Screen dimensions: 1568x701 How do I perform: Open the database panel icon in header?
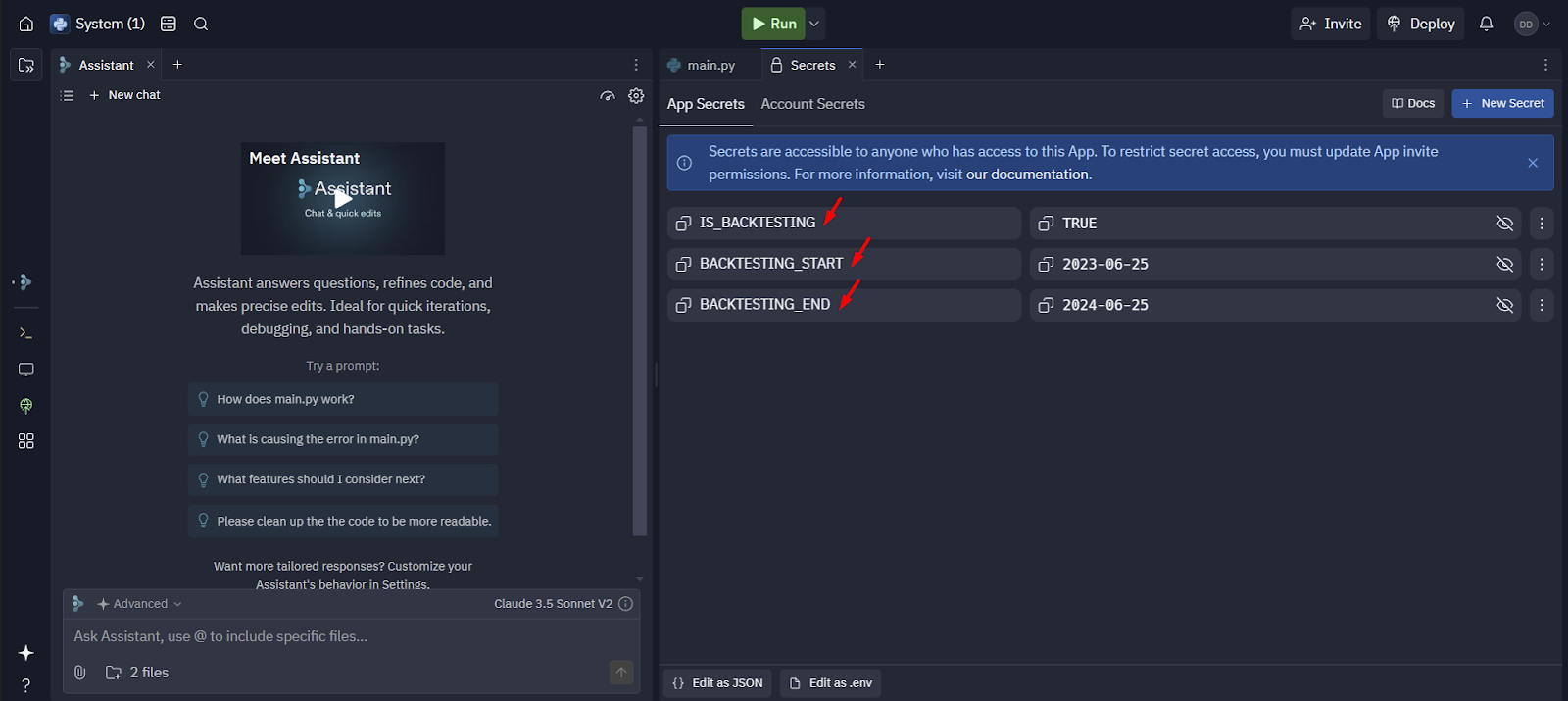(x=169, y=24)
